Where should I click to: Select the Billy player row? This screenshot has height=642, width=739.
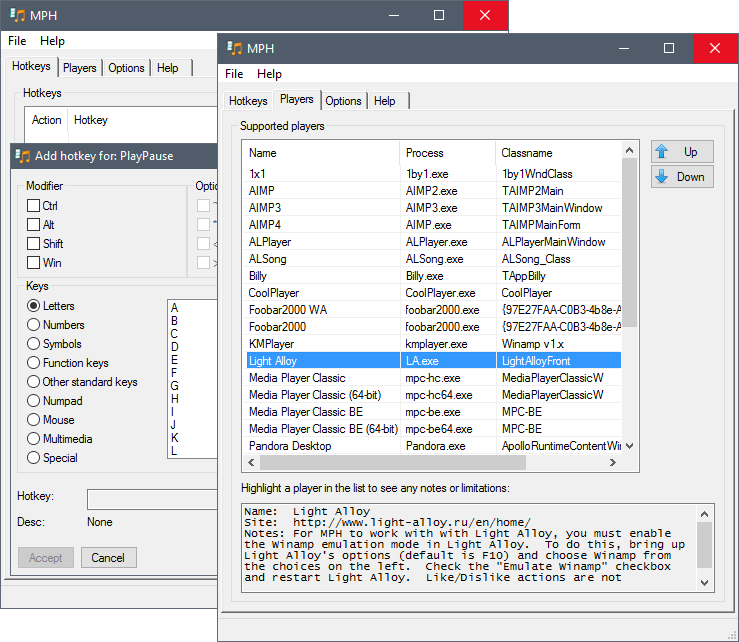(433, 276)
